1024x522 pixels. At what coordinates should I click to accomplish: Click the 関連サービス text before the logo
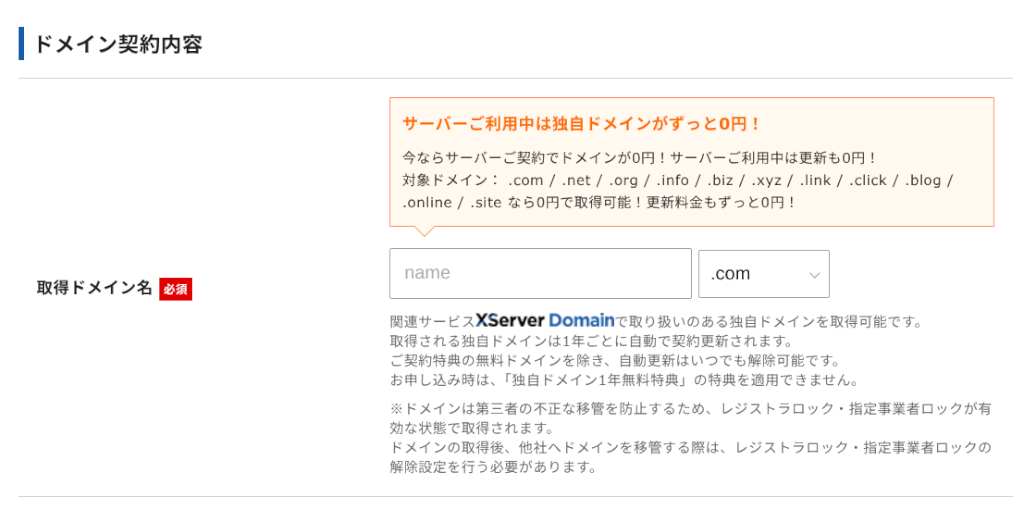point(432,321)
